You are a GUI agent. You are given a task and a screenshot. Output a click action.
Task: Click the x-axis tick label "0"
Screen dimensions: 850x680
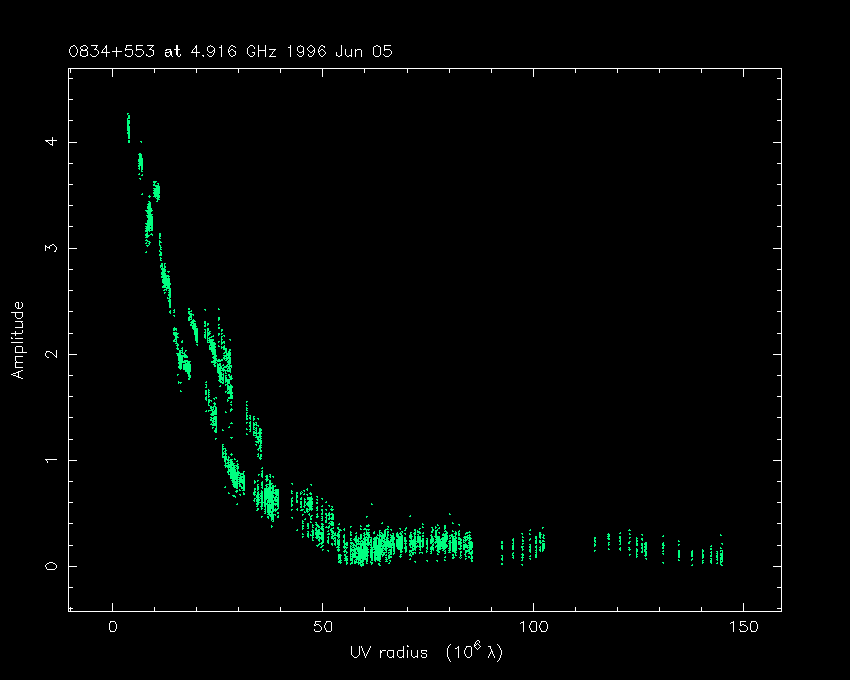[113, 627]
